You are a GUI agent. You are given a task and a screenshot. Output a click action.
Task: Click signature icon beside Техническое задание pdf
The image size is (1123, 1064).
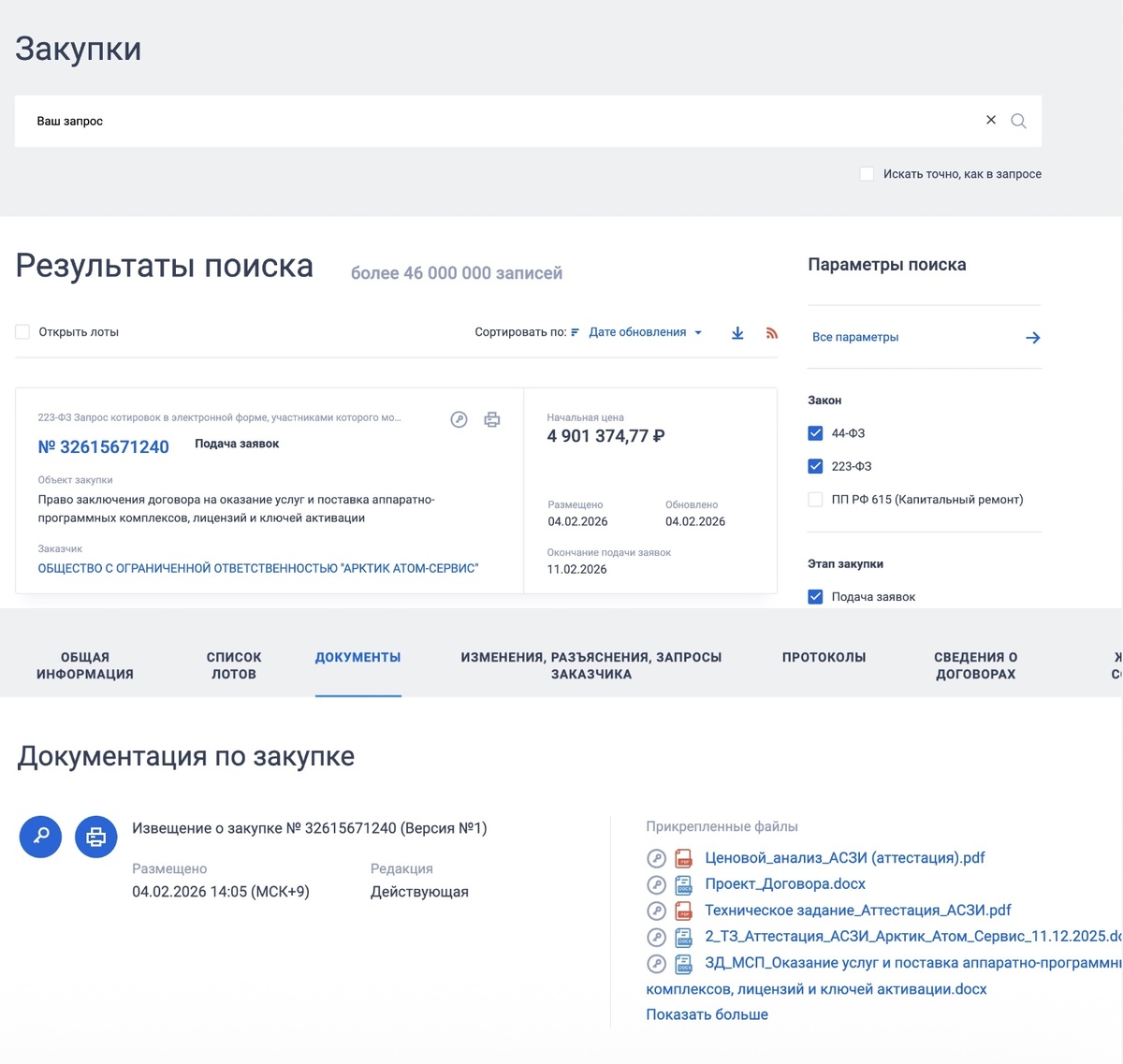(x=657, y=911)
